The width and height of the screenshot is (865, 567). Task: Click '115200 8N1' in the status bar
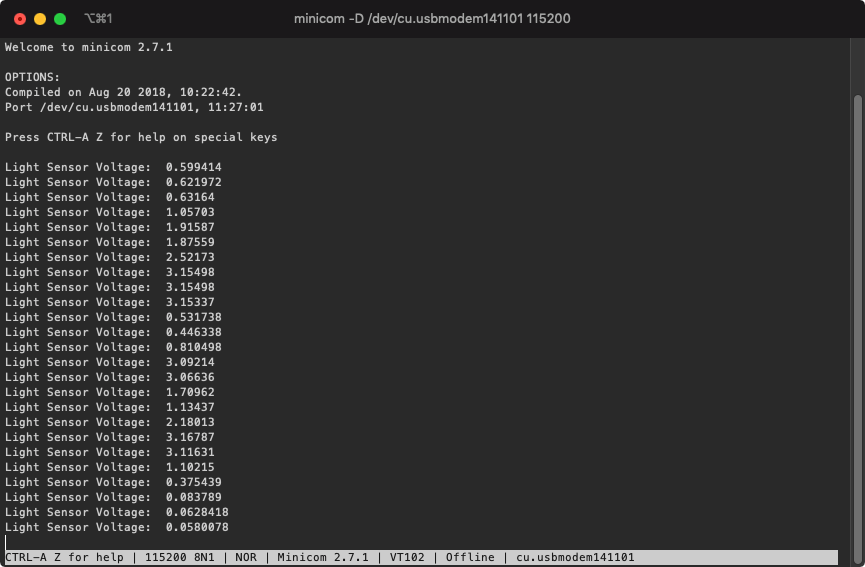pos(180,558)
